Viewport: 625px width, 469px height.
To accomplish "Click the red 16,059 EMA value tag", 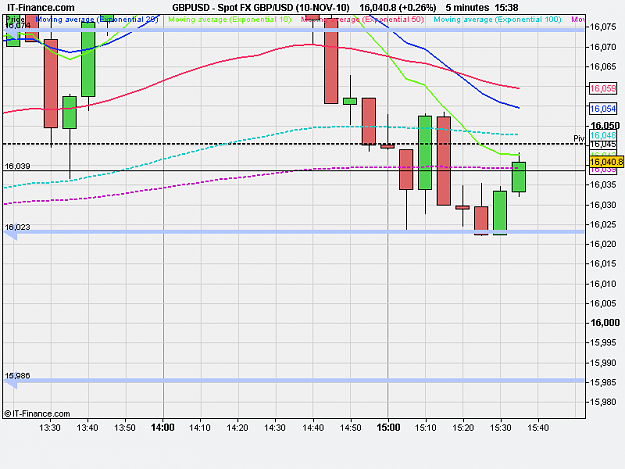I will tap(603, 88).
